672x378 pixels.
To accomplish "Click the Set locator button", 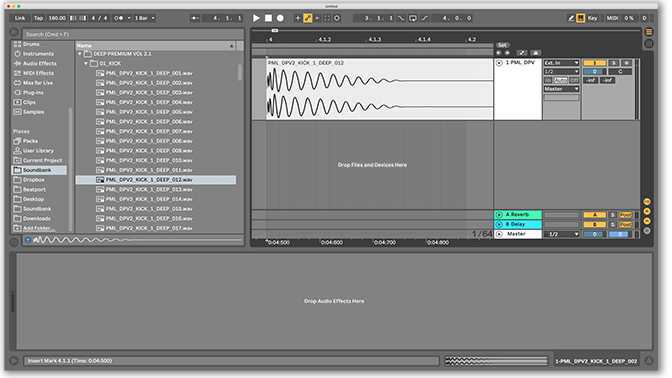I will coord(502,45).
